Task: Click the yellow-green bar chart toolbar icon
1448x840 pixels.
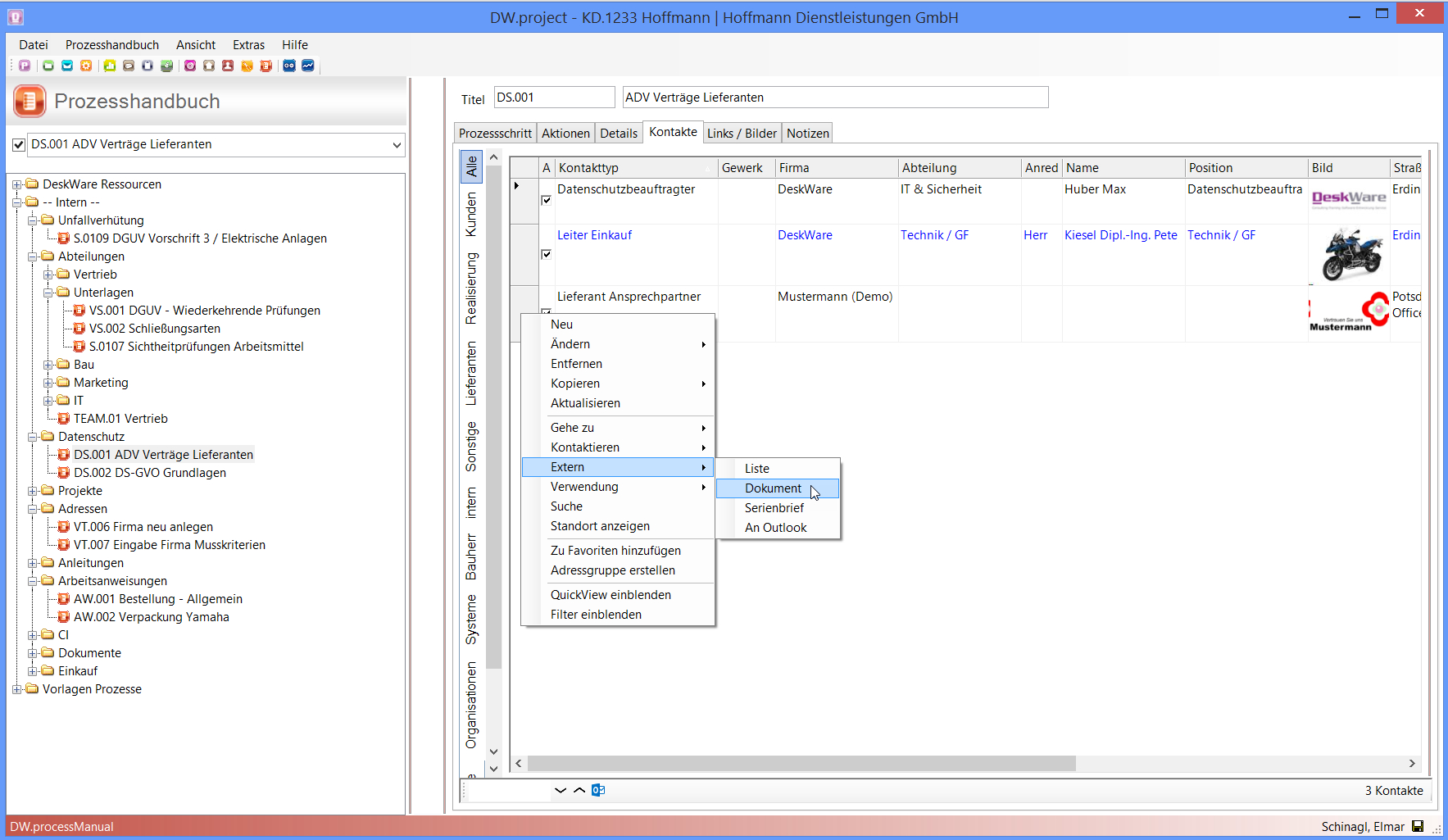Action: click(x=109, y=66)
